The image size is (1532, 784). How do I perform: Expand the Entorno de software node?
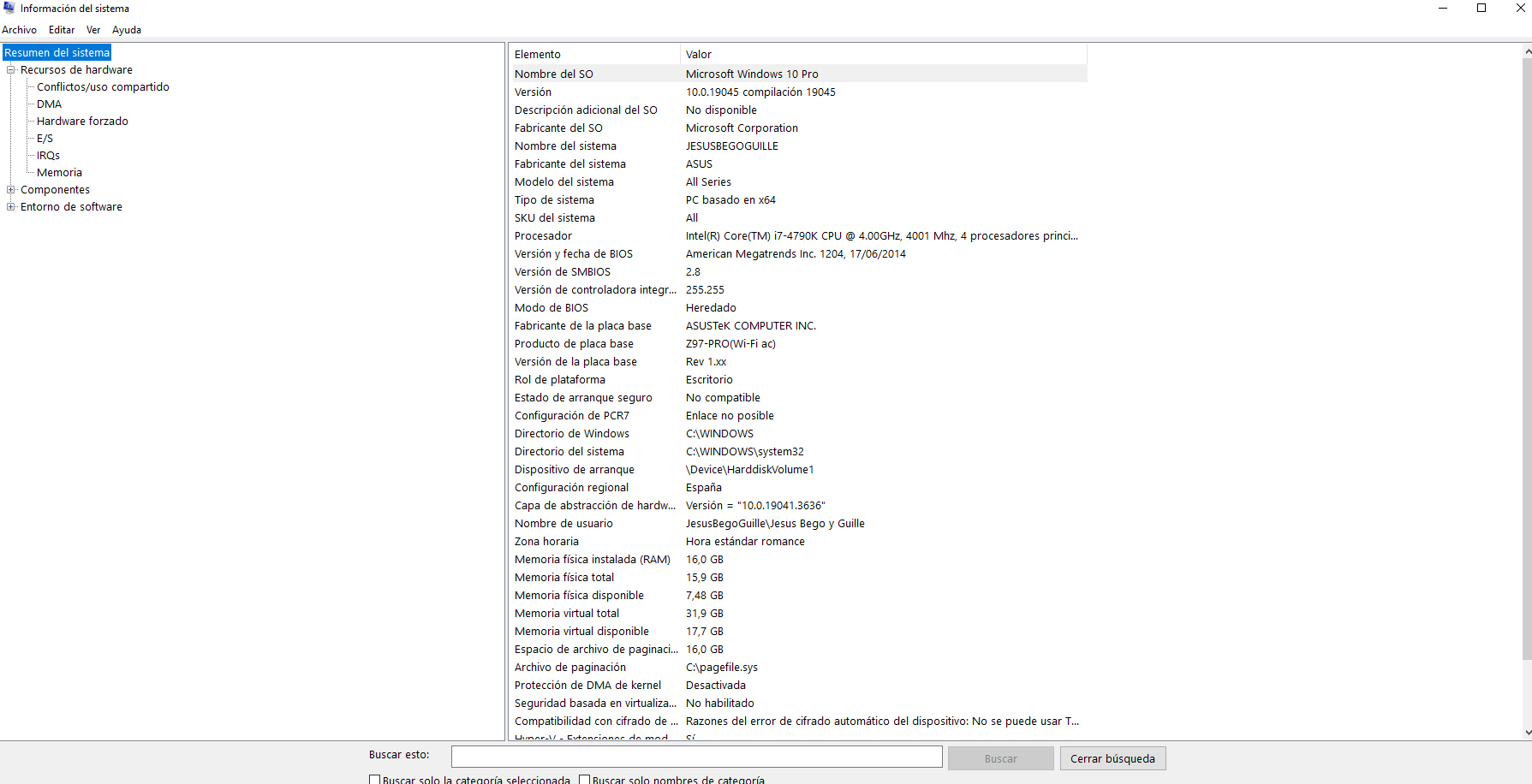pyautogui.click(x=11, y=207)
